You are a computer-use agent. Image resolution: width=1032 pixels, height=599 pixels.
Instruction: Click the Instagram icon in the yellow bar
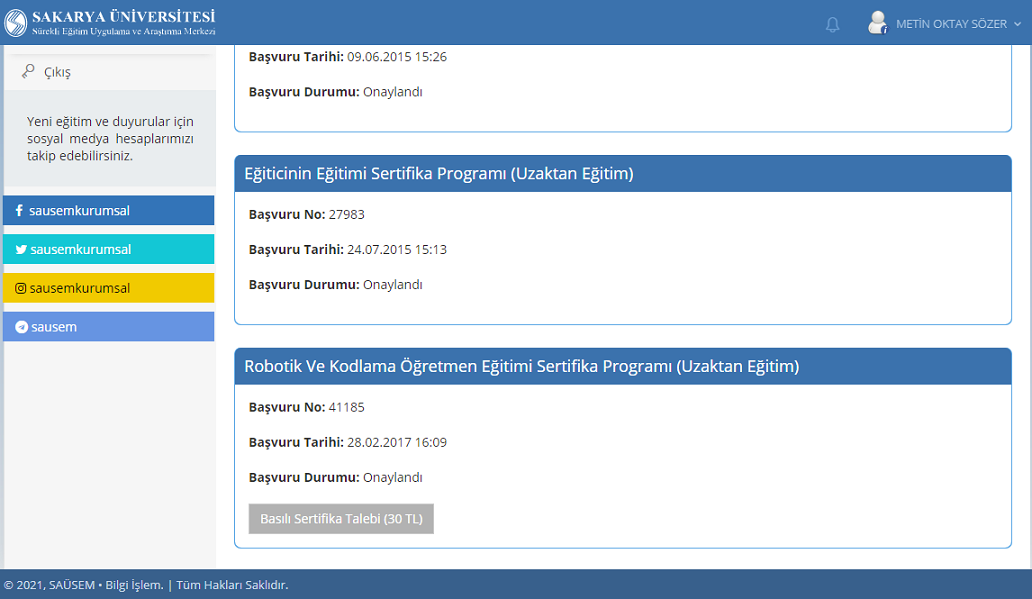pyautogui.click(x=20, y=288)
